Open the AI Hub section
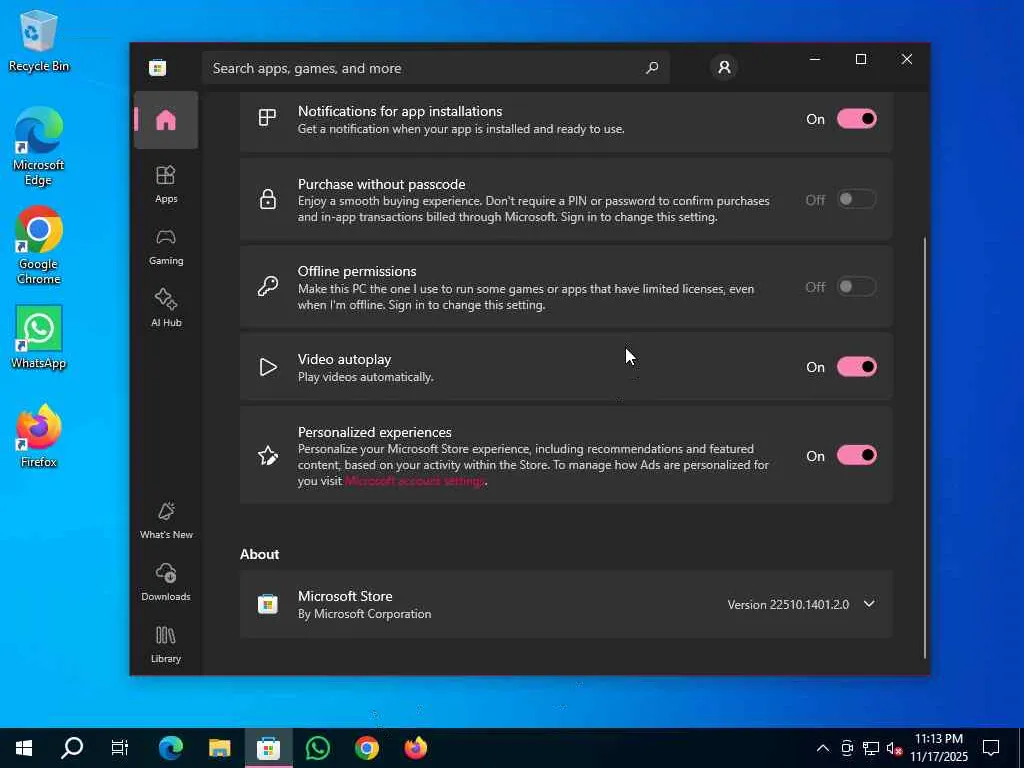This screenshot has width=1024, height=768. click(166, 308)
